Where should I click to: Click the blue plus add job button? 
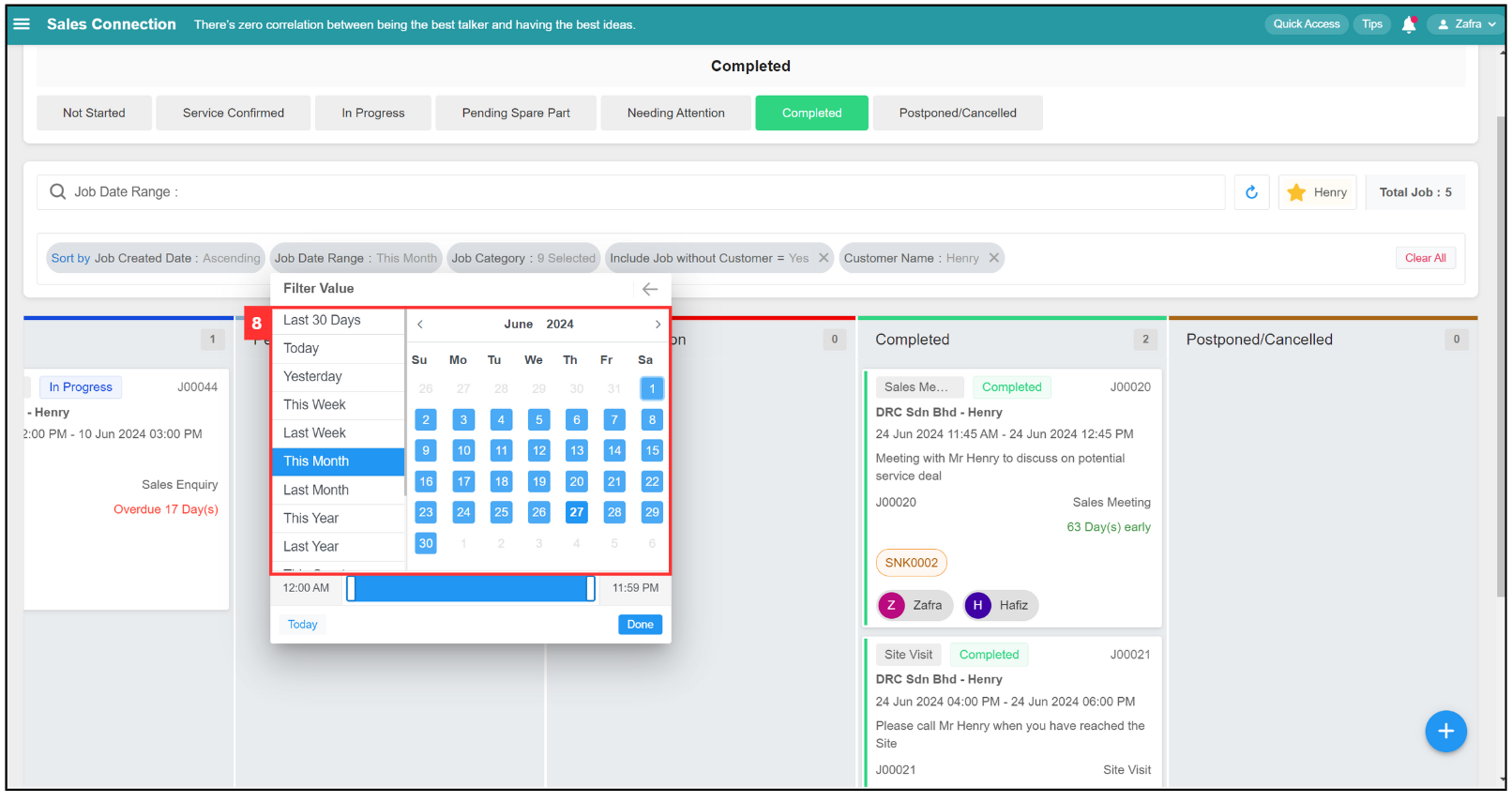coord(1445,732)
